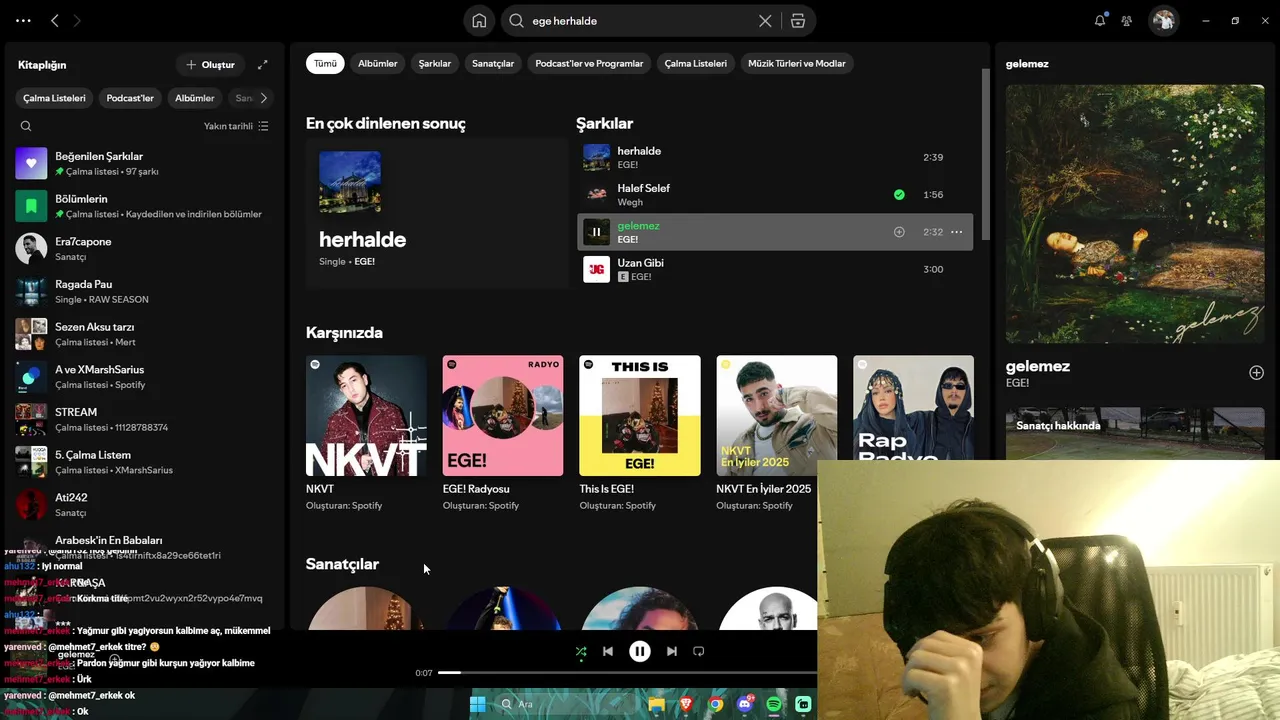1280x720 pixels.
Task: Open Brave browser from the taskbar
Action: [x=686, y=704]
